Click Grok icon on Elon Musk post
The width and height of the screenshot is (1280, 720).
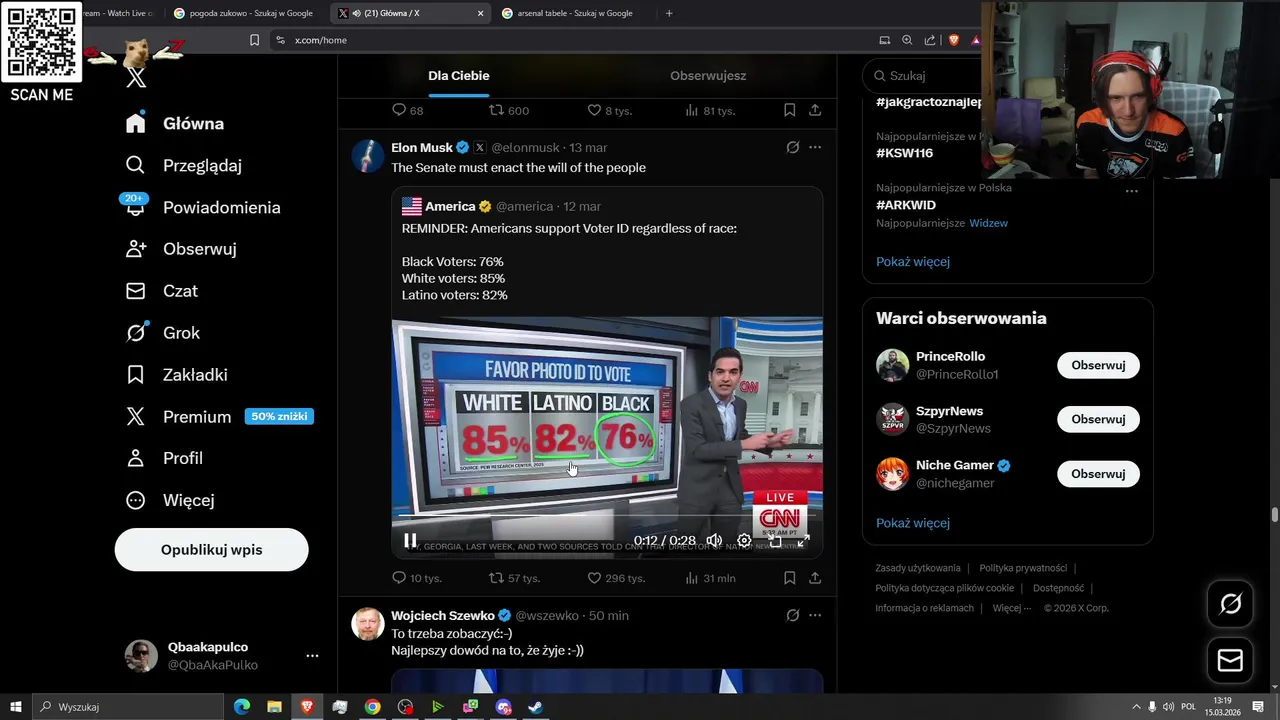click(792, 147)
